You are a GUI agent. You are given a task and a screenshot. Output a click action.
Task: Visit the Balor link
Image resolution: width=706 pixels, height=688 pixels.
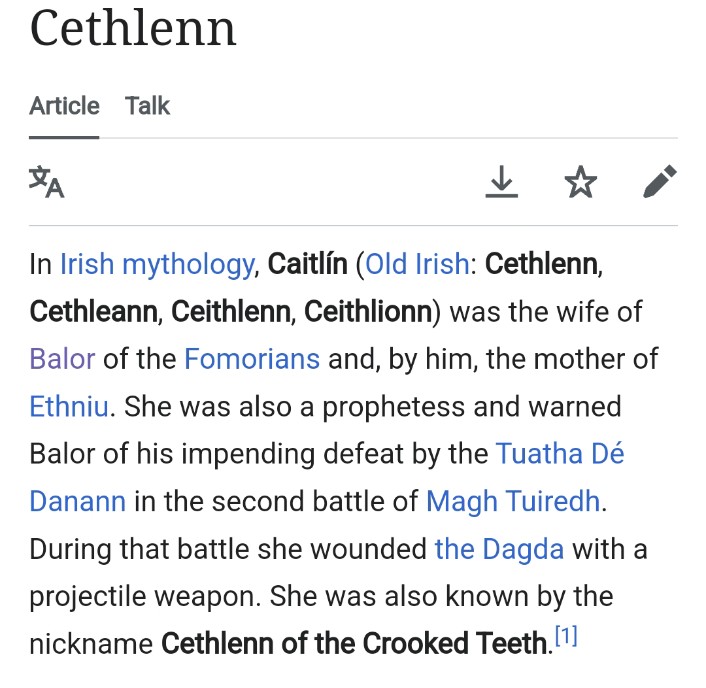coord(62,359)
